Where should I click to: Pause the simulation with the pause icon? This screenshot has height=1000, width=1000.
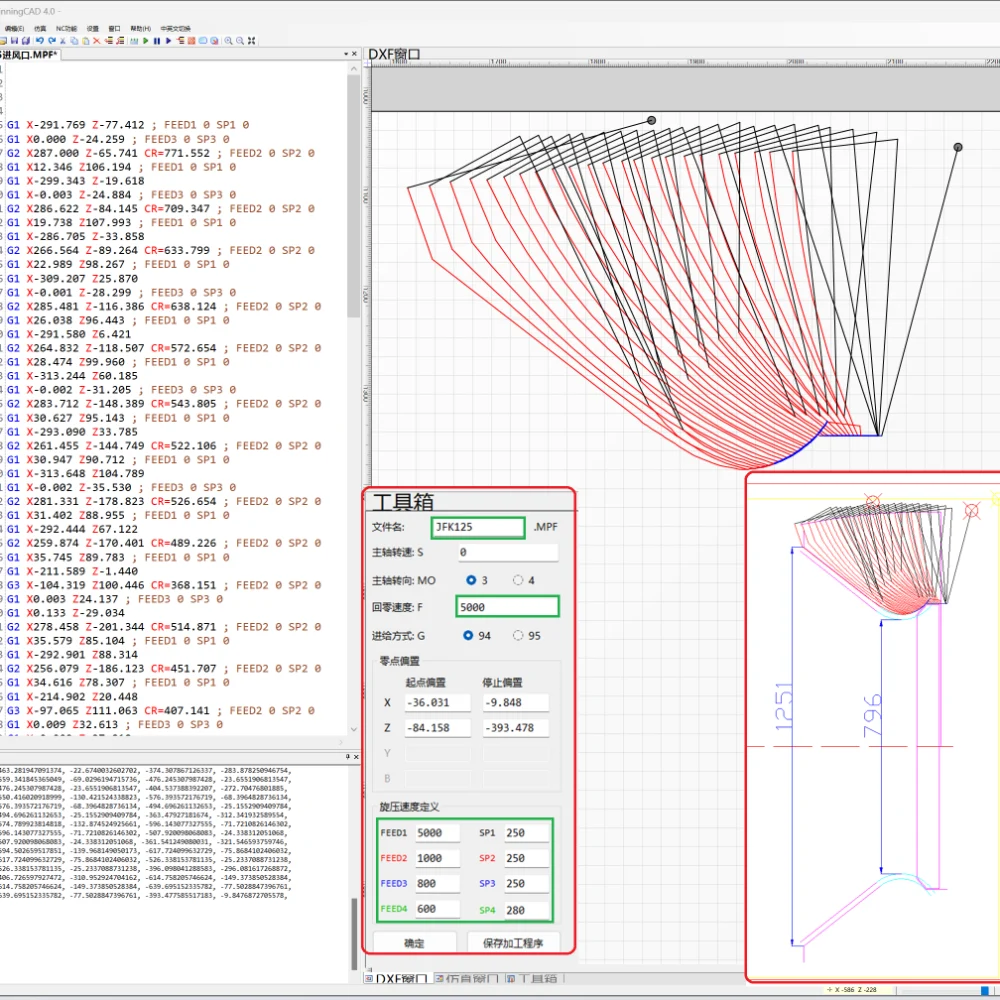[x=157, y=41]
